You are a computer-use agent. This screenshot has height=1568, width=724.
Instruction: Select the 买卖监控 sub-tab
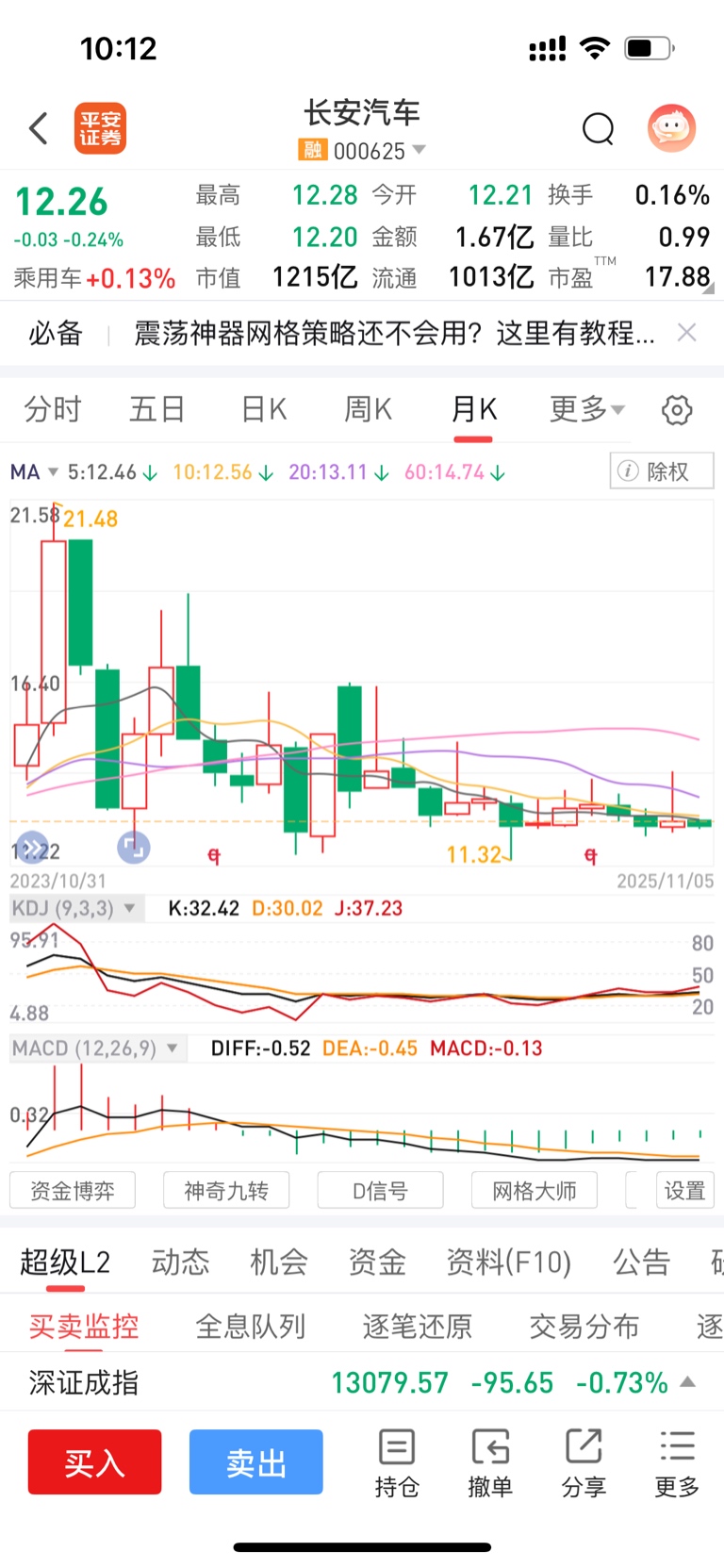coord(84,1327)
